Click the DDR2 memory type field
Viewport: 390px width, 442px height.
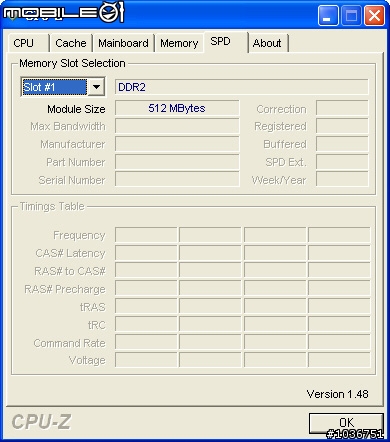pos(242,87)
